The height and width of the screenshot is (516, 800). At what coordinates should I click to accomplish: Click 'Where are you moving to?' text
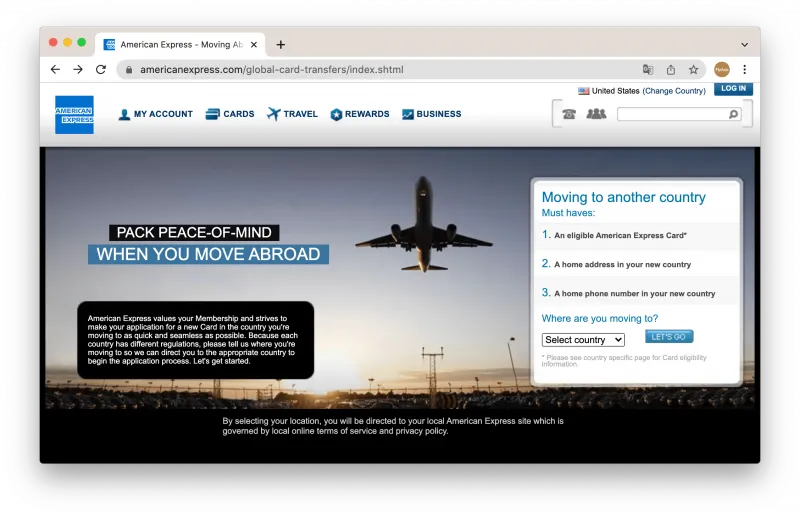point(599,318)
